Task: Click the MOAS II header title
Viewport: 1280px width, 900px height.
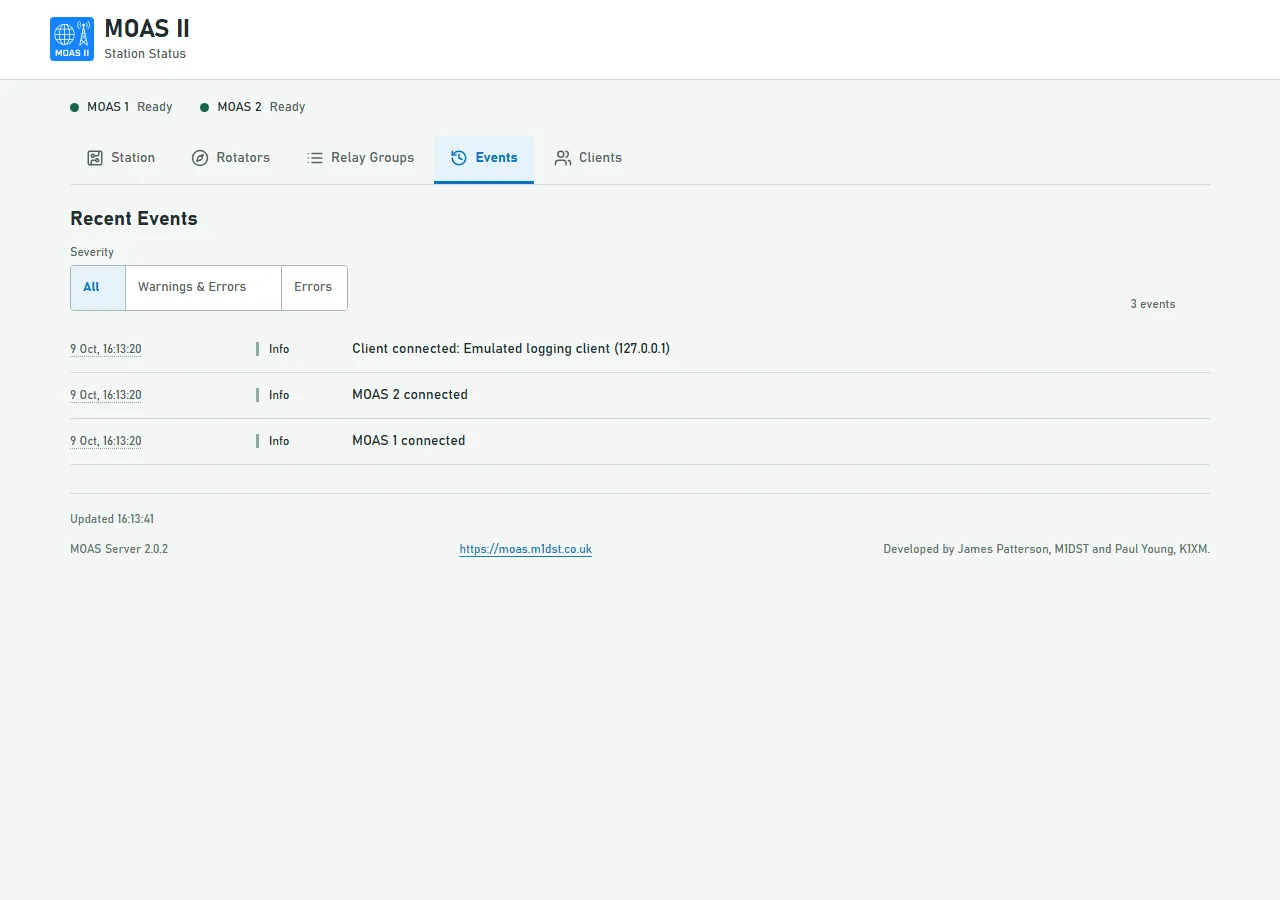Action: [147, 29]
